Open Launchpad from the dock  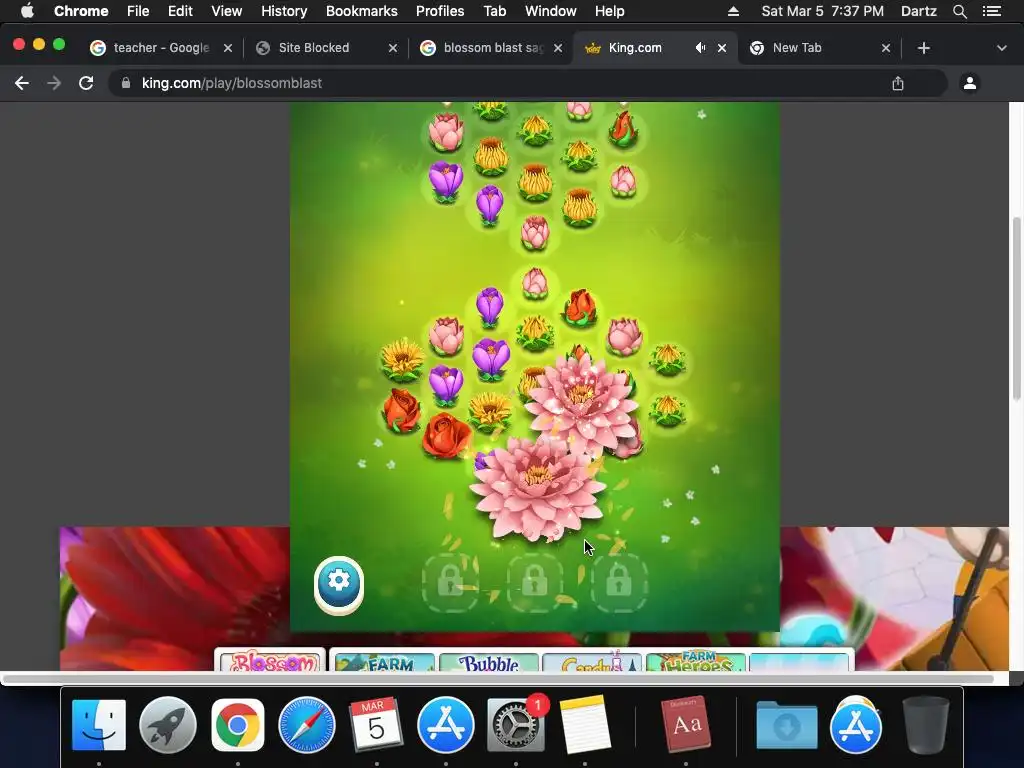tap(168, 725)
